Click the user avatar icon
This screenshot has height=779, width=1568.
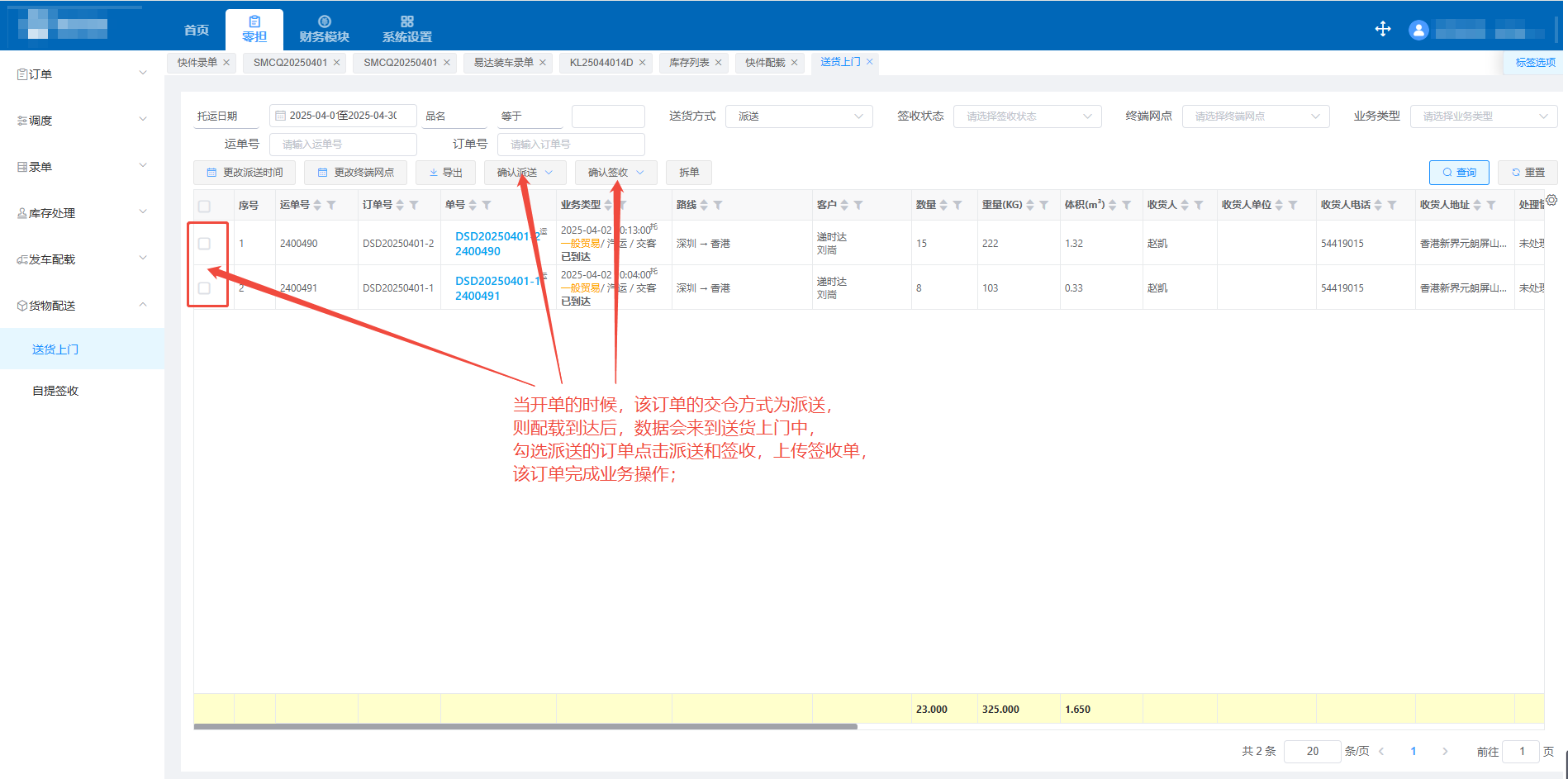click(1418, 31)
